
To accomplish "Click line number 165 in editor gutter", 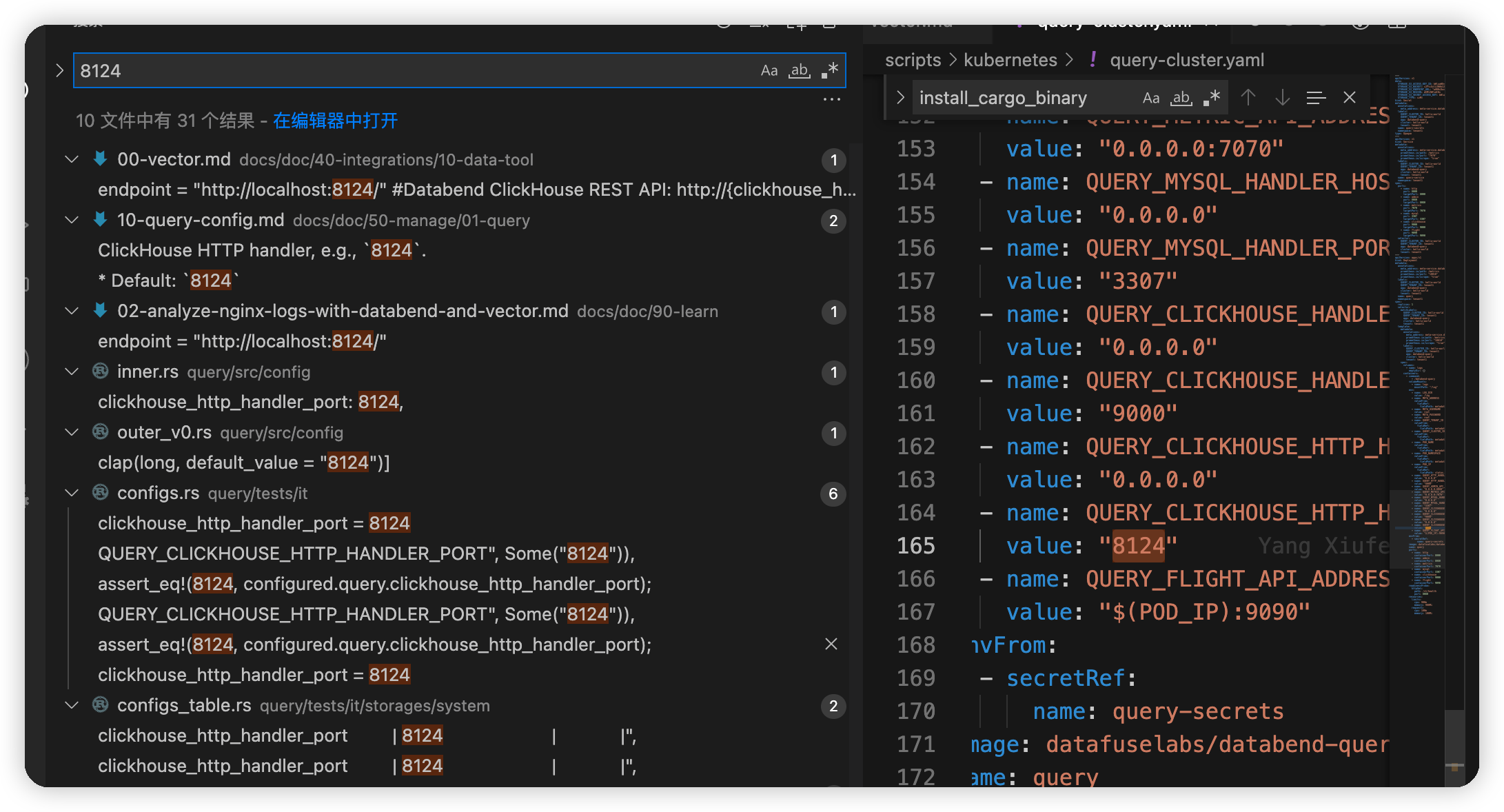I will [x=916, y=546].
